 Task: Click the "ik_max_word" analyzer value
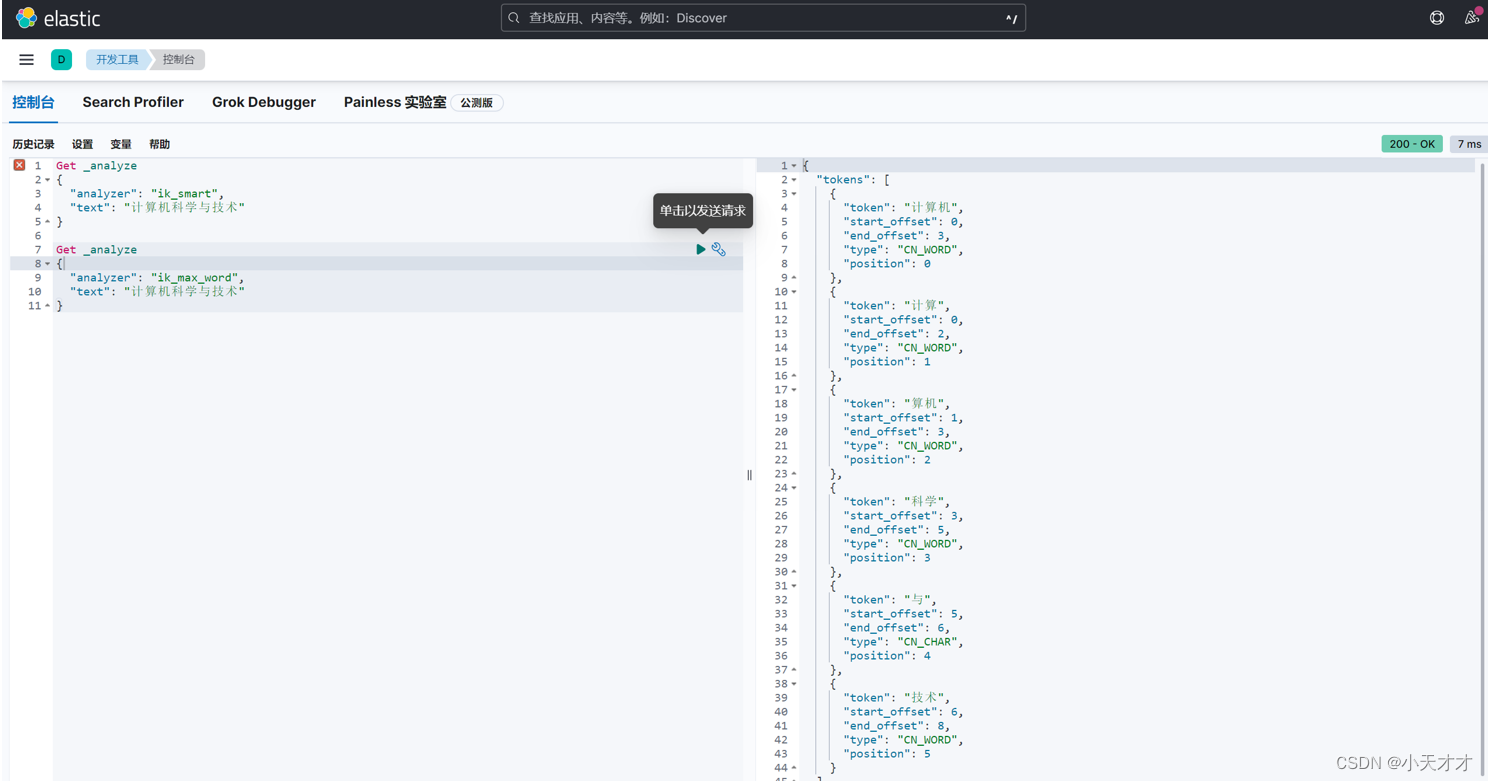pos(194,278)
